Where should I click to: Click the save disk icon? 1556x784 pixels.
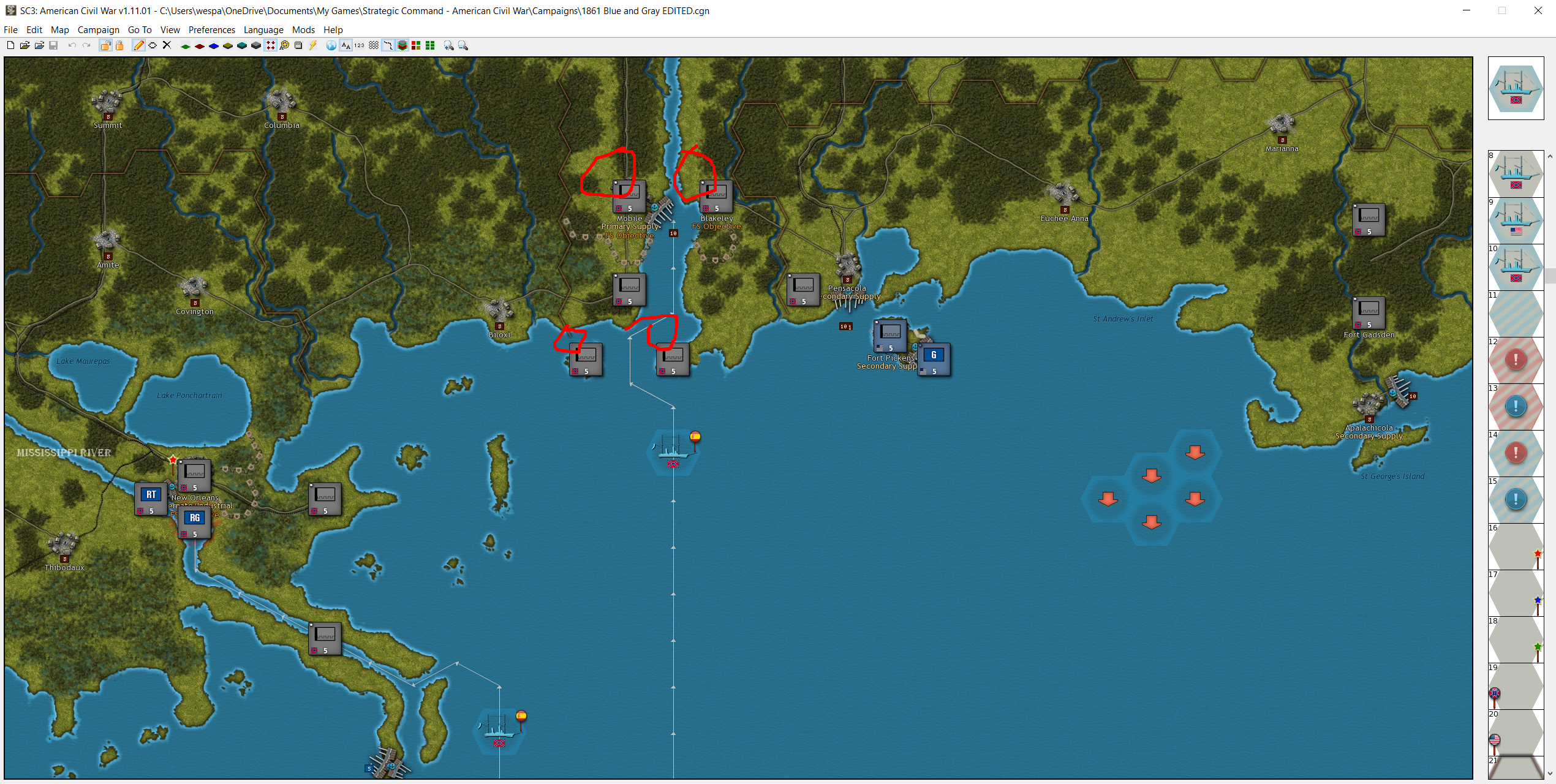53,45
